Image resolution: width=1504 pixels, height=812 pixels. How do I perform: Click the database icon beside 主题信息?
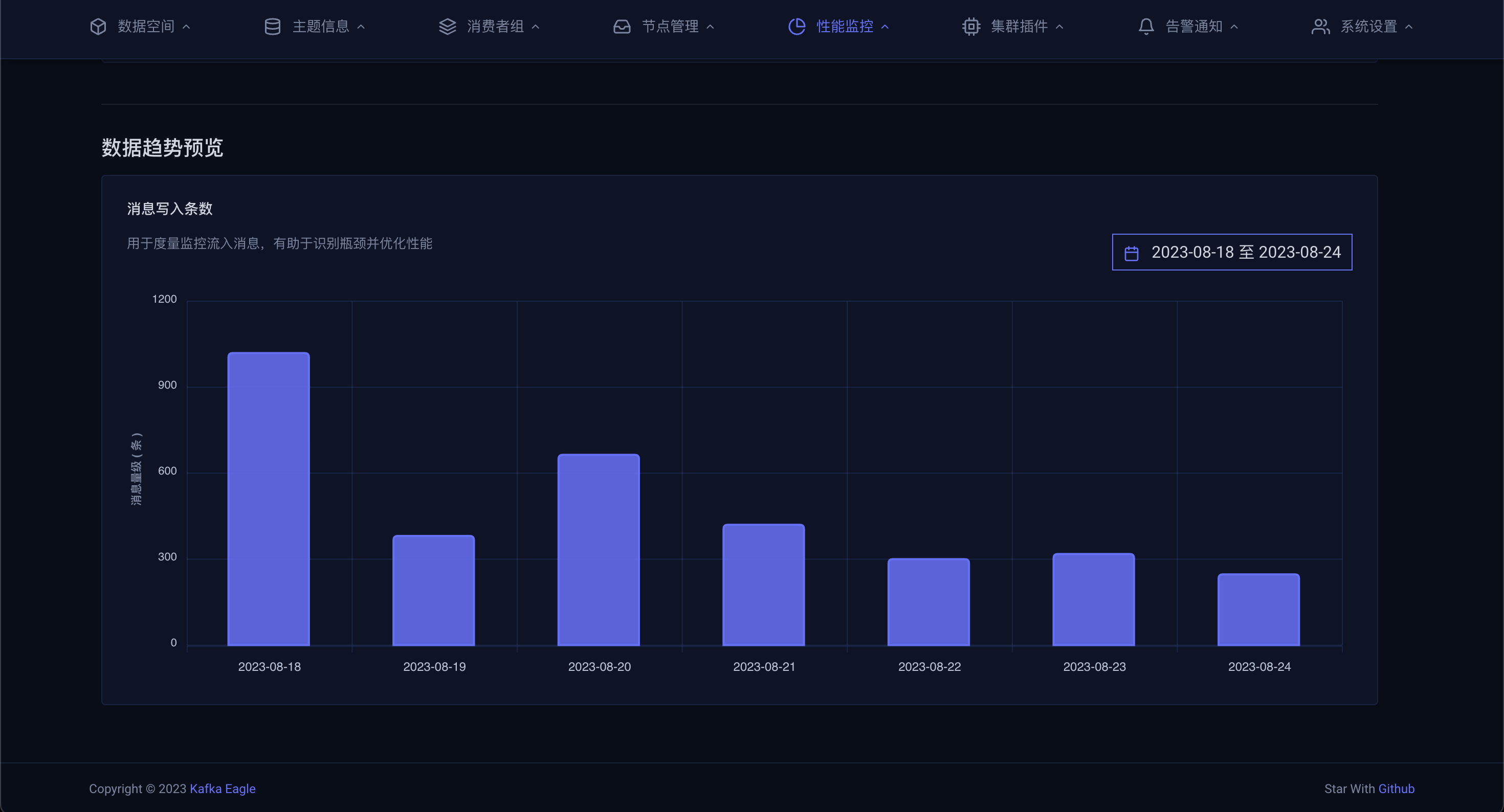[272, 27]
